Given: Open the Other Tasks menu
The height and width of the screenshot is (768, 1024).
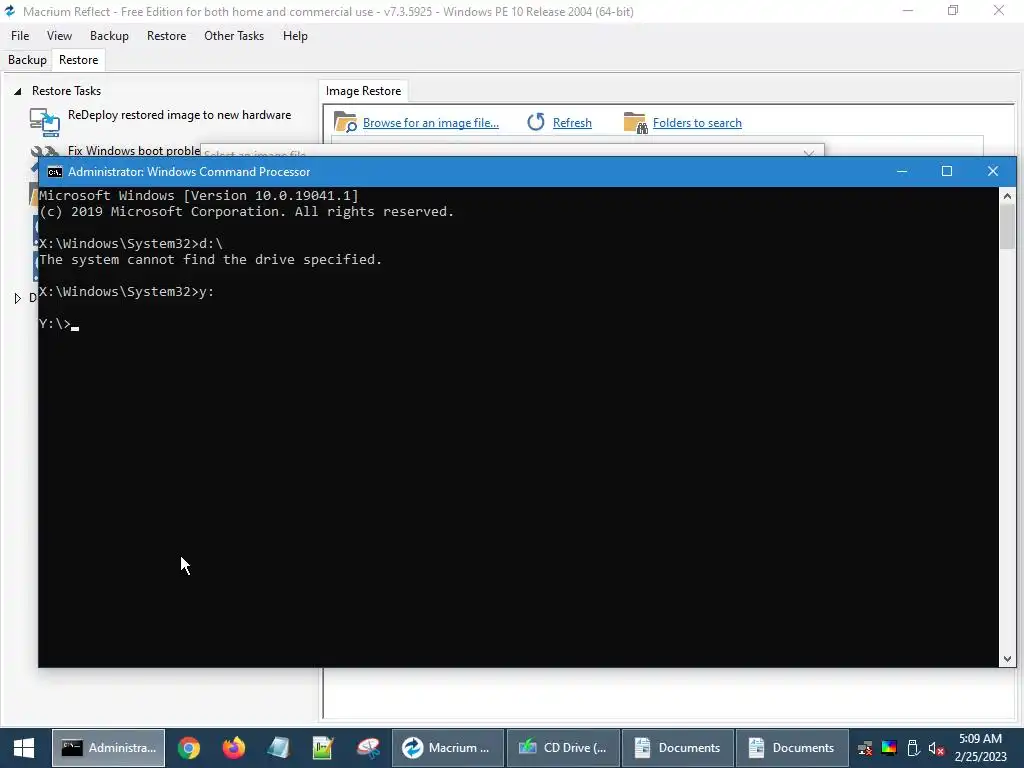Looking at the screenshot, I should click(234, 36).
